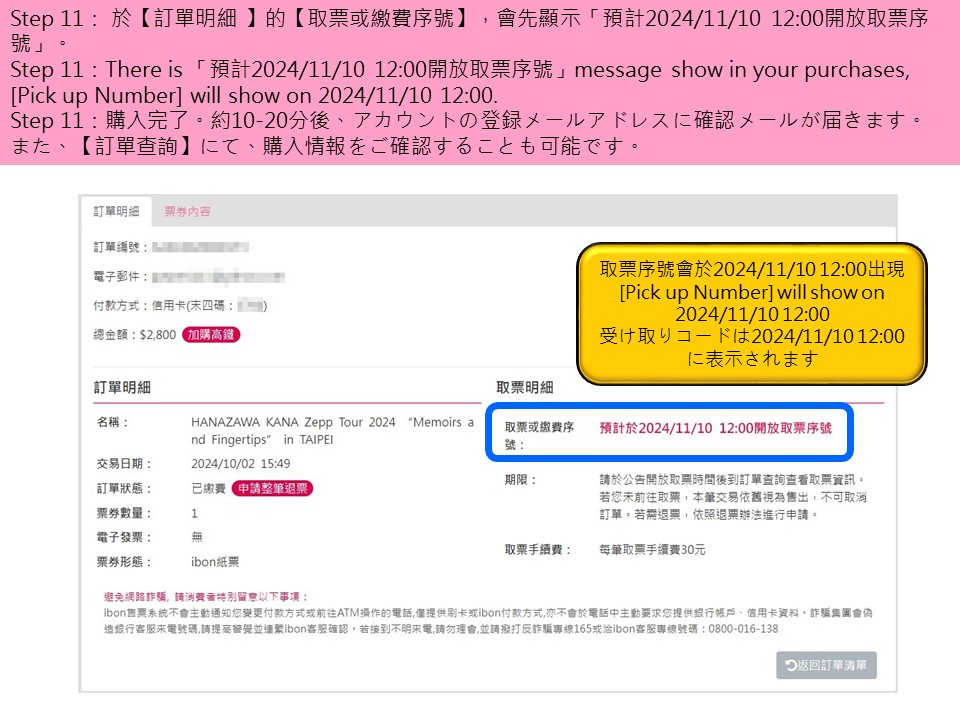Screen dimensions: 960x720
Task: Click the credit card payment method line
Action: tap(180, 306)
